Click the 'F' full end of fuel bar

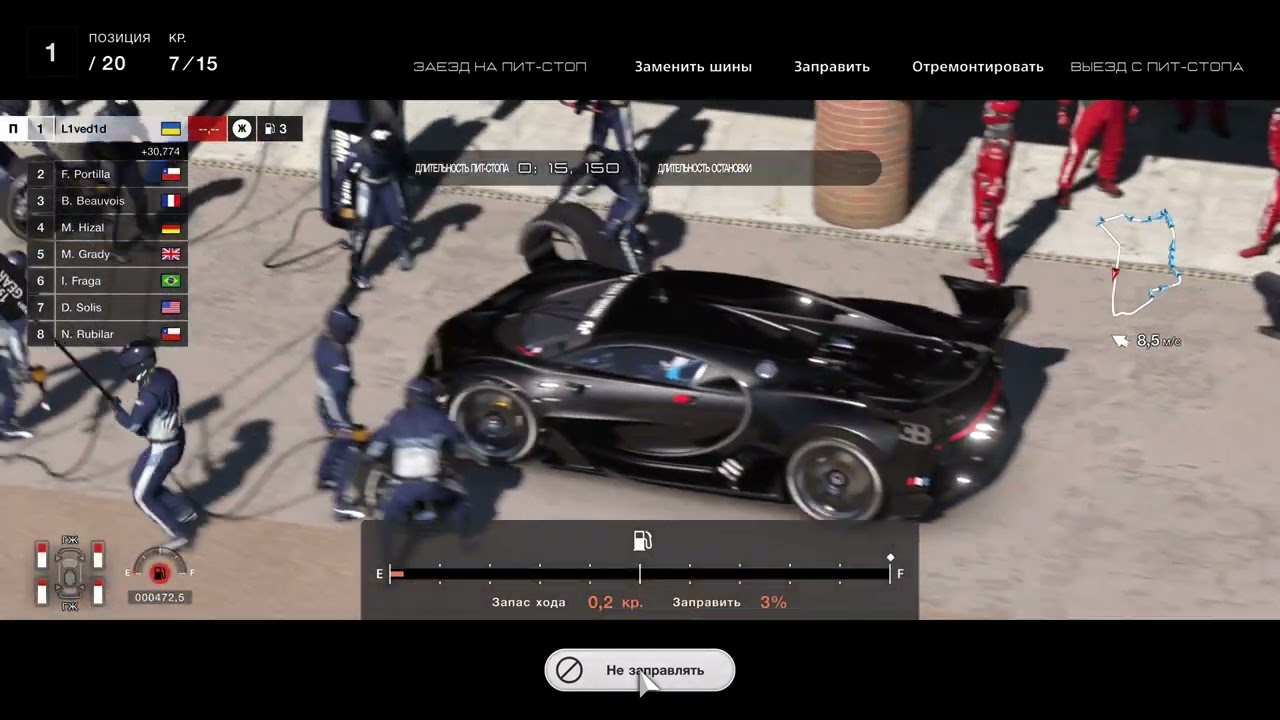[900, 574]
